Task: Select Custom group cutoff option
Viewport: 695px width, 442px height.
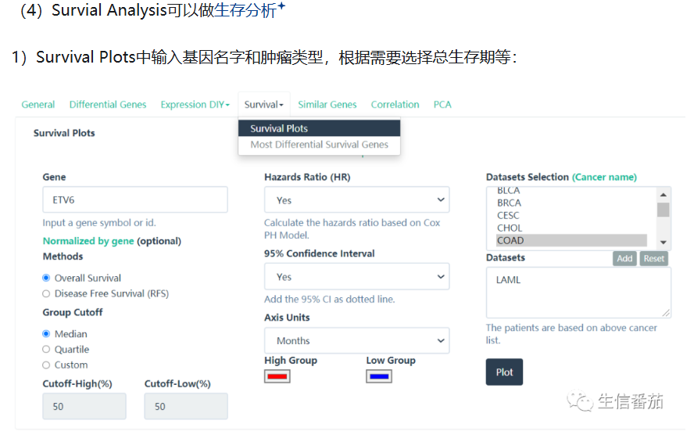Action: 46,365
